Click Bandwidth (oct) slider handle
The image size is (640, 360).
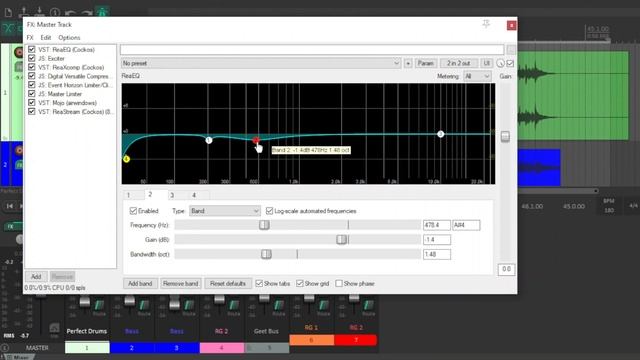pos(266,254)
